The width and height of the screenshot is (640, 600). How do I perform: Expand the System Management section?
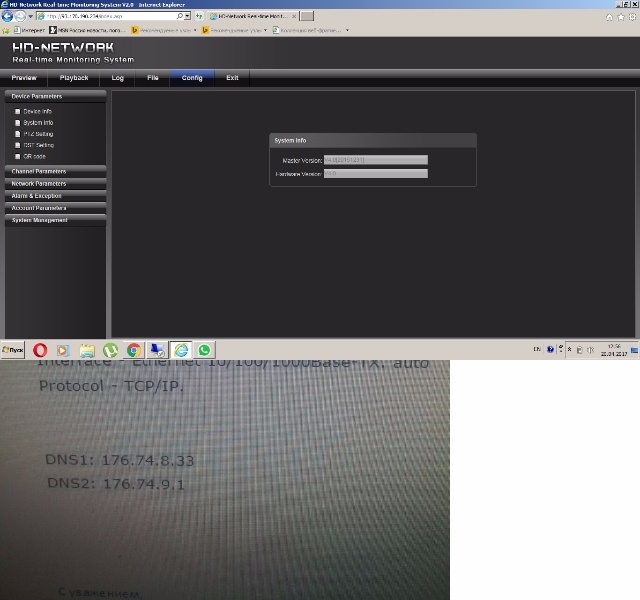[56, 220]
